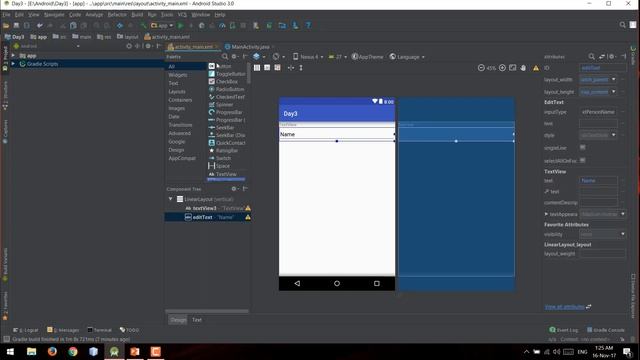Click the warning icon on the textView3 row
Screen dimensions: 640x360
(248, 208)
